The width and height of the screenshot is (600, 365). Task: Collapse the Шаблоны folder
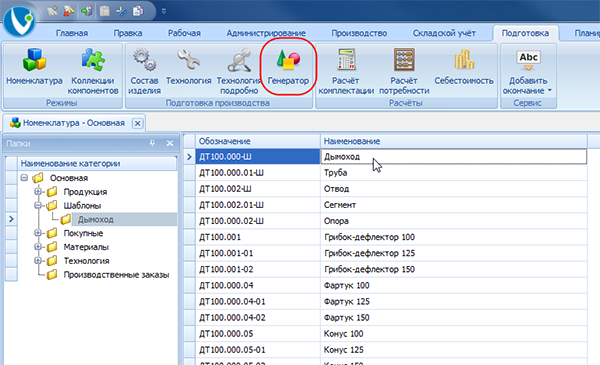pos(38,205)
